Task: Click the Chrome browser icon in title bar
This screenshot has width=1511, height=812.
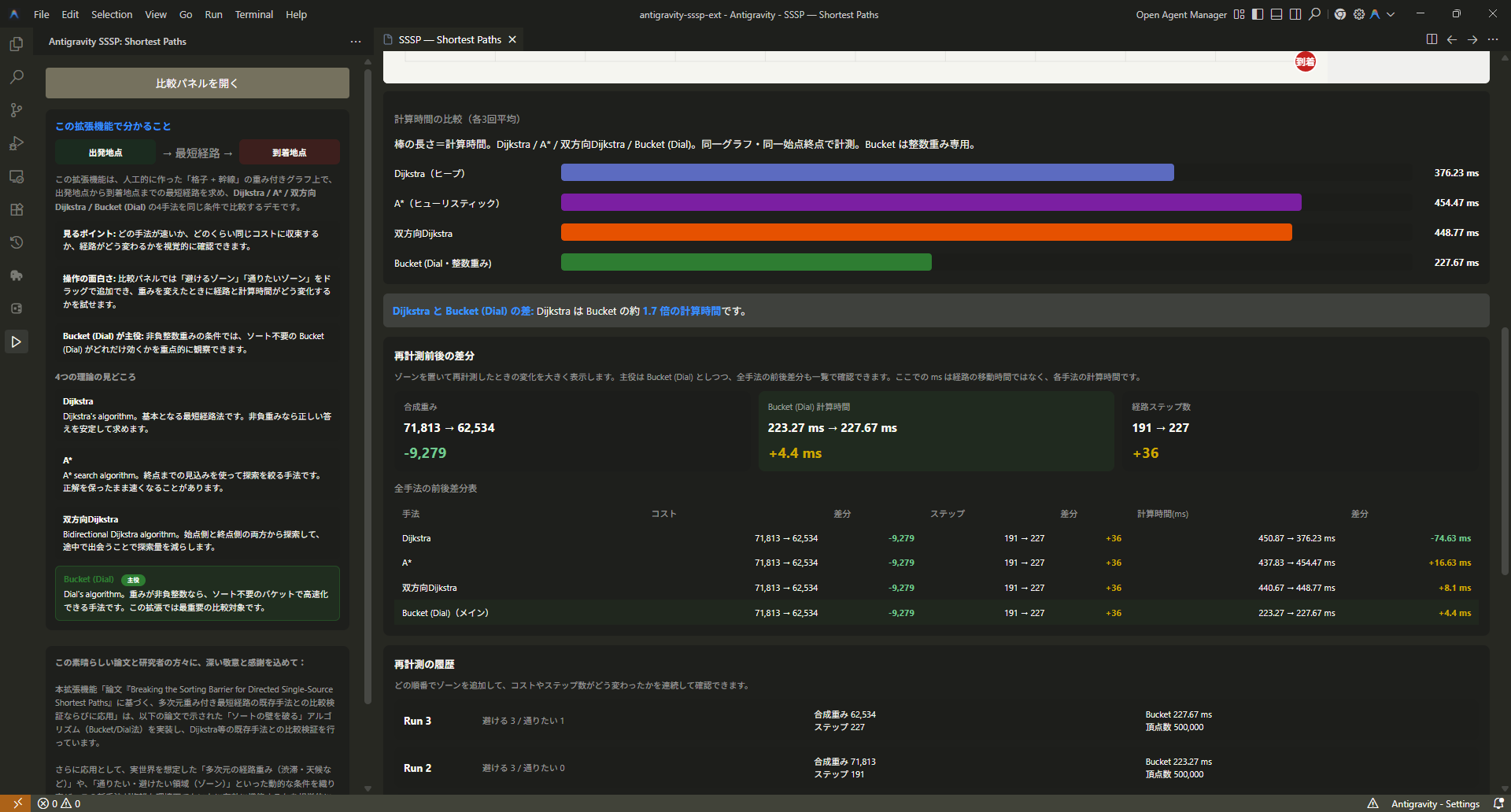Action: (x=1339, y=14)
